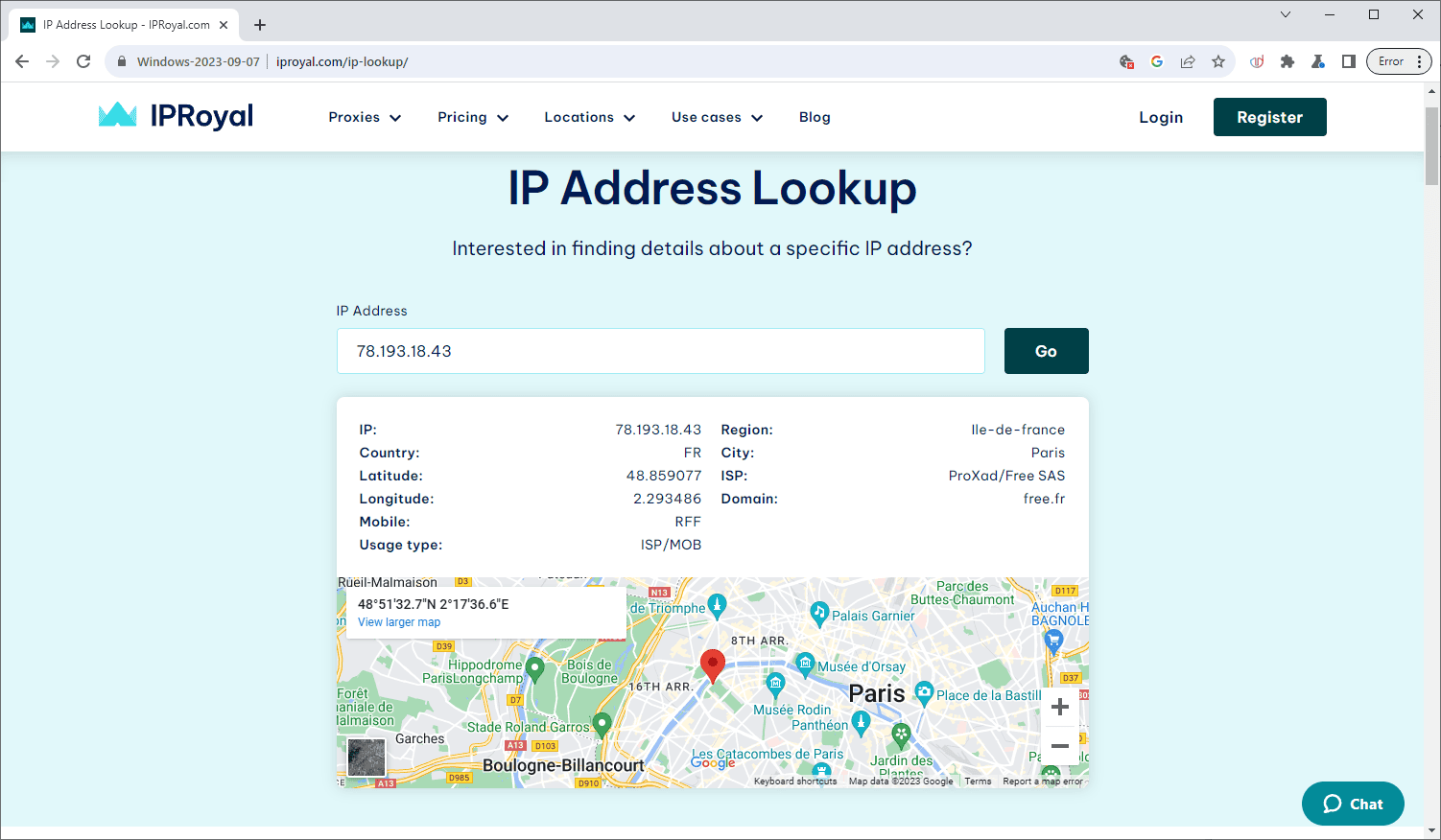
Task: Click the Paris city label on map
Action: pyautogui.click(x=877, y=693)
